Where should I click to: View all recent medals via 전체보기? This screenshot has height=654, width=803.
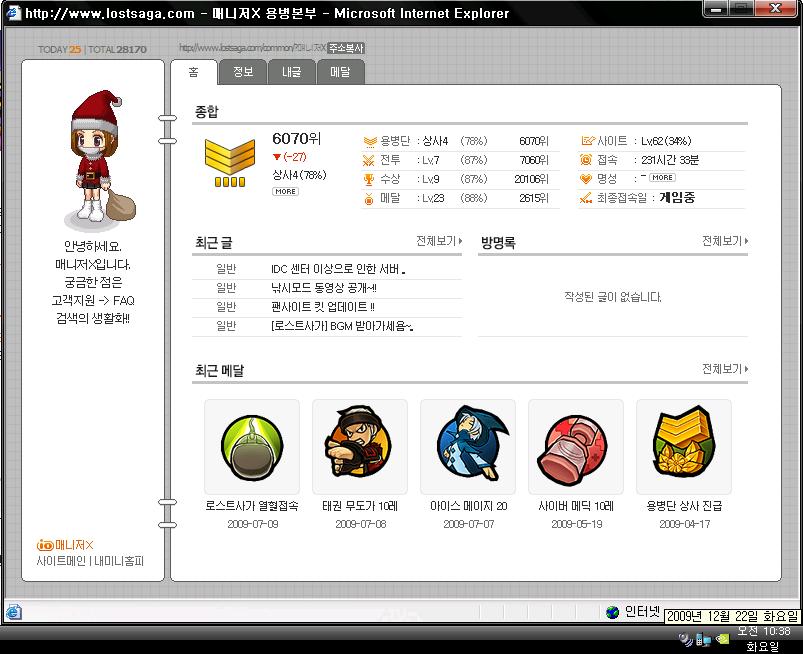coord(725,369)
